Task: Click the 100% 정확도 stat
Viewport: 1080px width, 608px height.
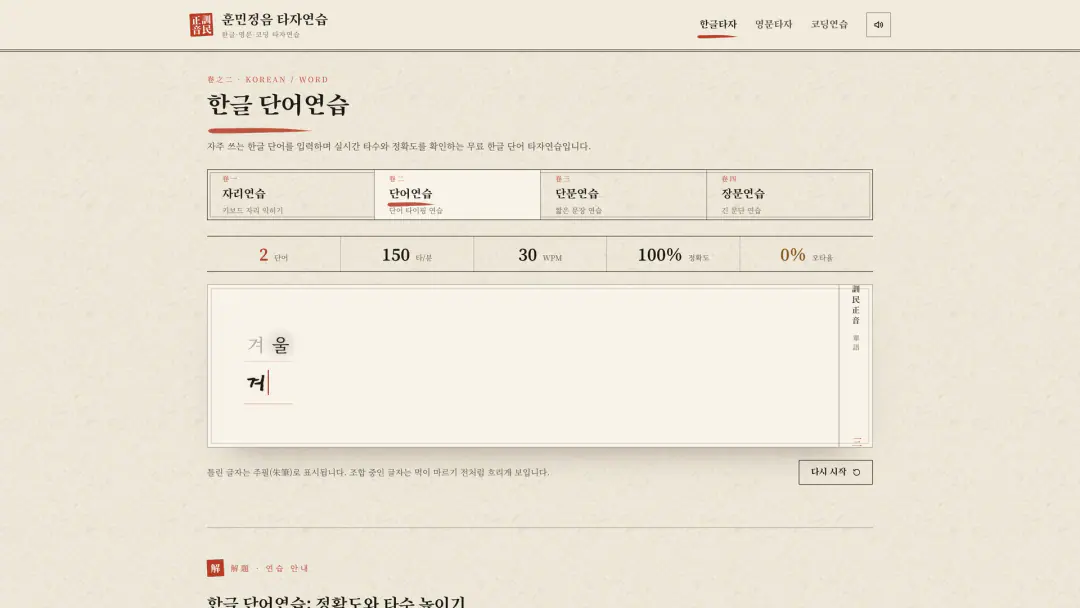Action: (x=673, y=255)
